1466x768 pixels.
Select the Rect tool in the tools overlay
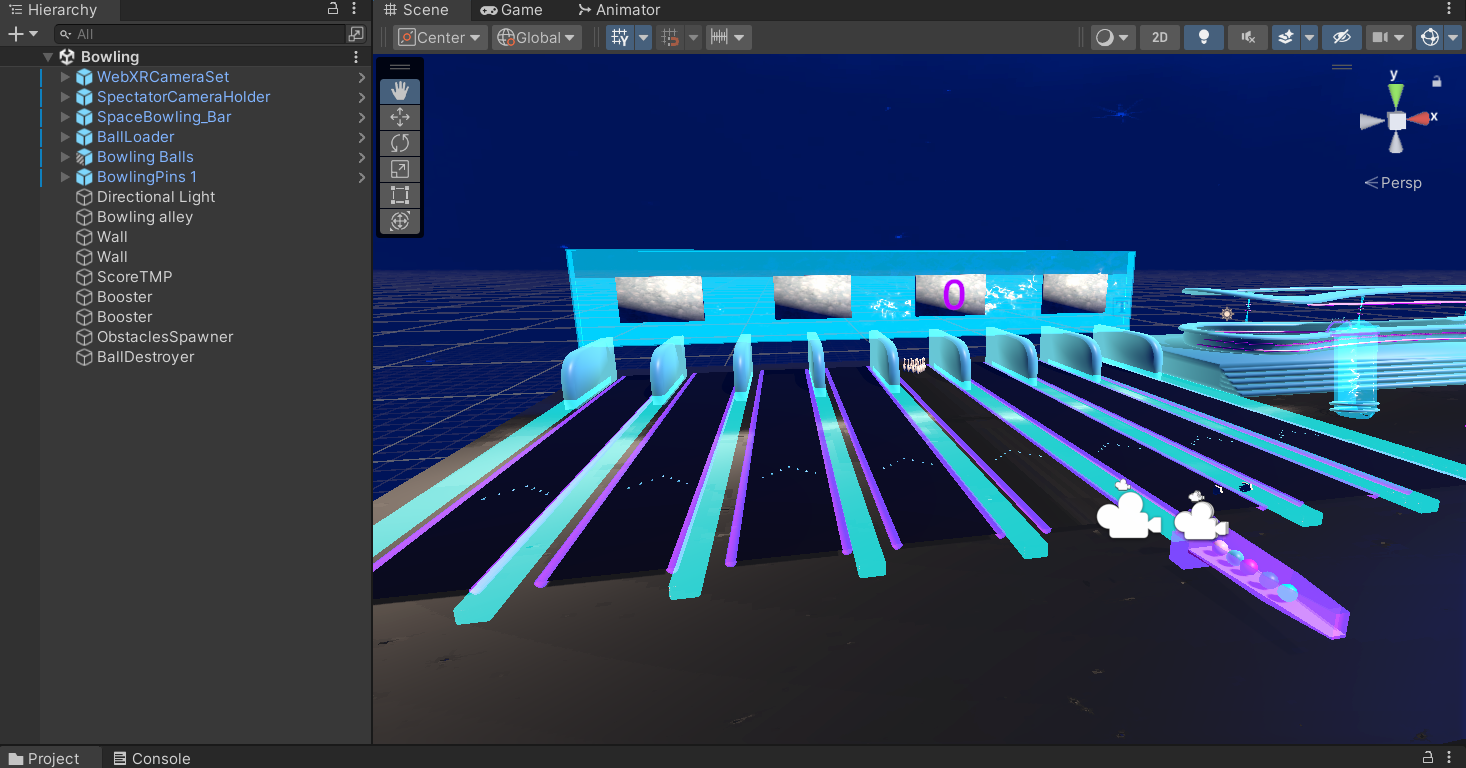pos(400,195)
